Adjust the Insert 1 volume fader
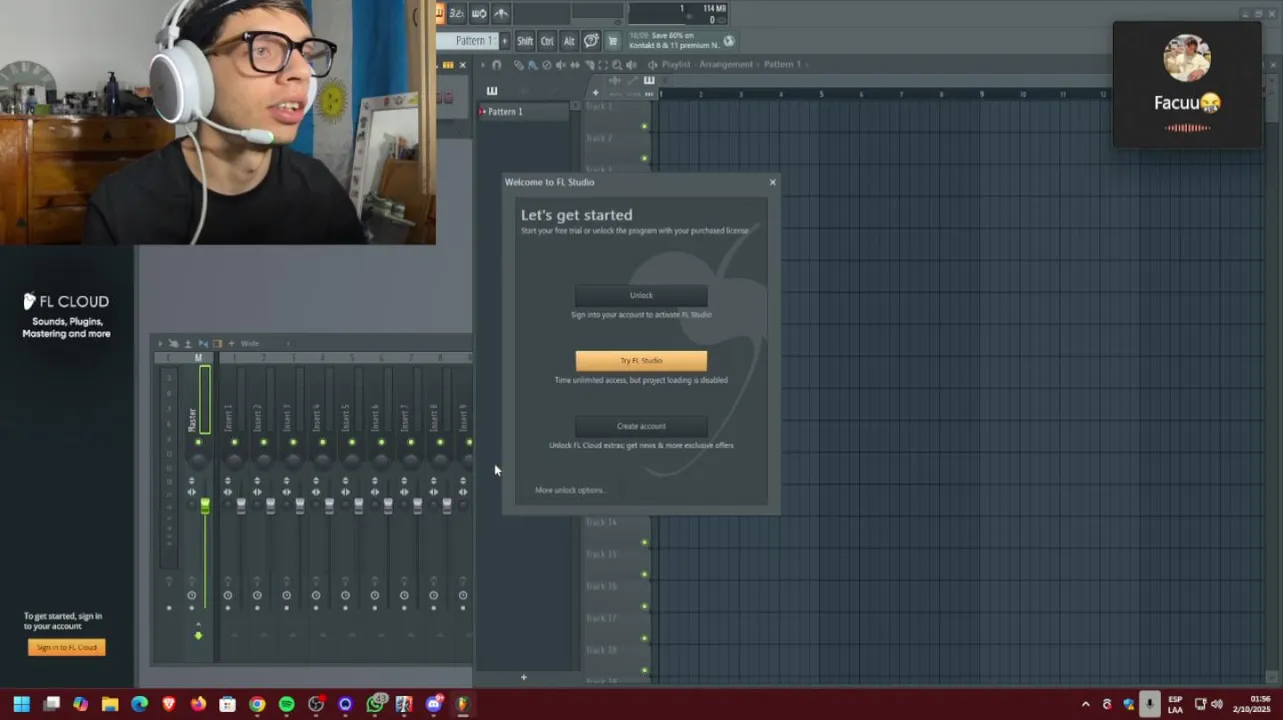Image resolution: width=1283 pixels, height=720 pixels. click(241, 506)
